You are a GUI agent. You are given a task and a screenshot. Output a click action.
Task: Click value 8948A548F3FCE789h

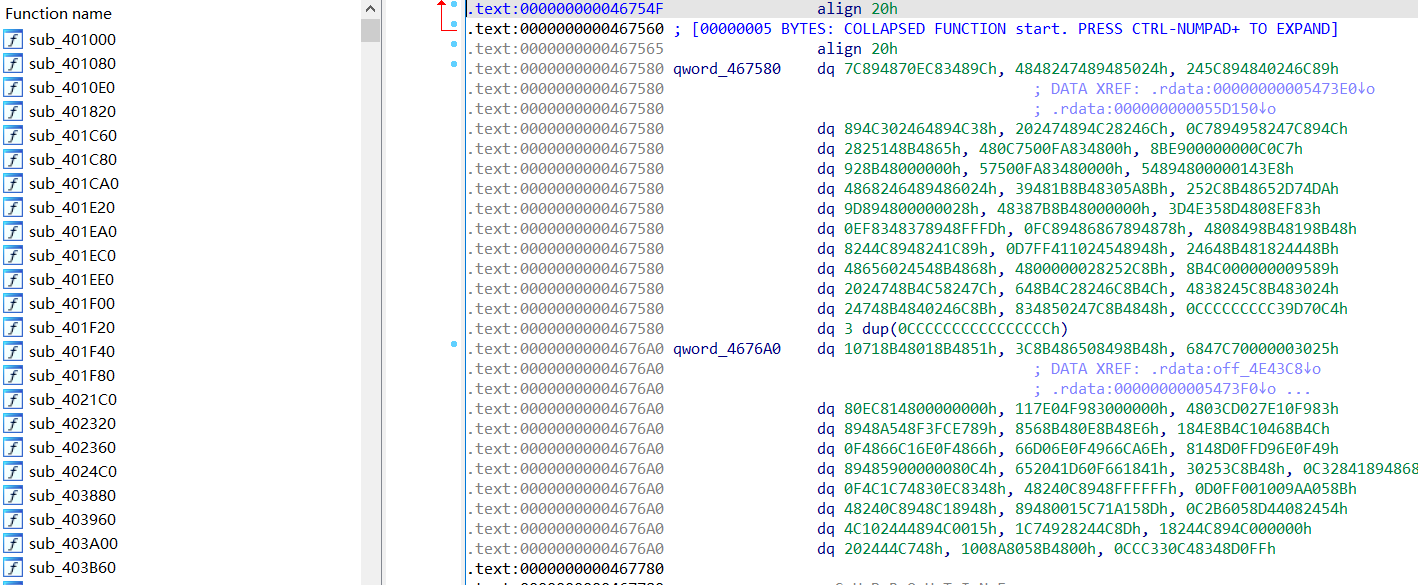coord(921,429)
